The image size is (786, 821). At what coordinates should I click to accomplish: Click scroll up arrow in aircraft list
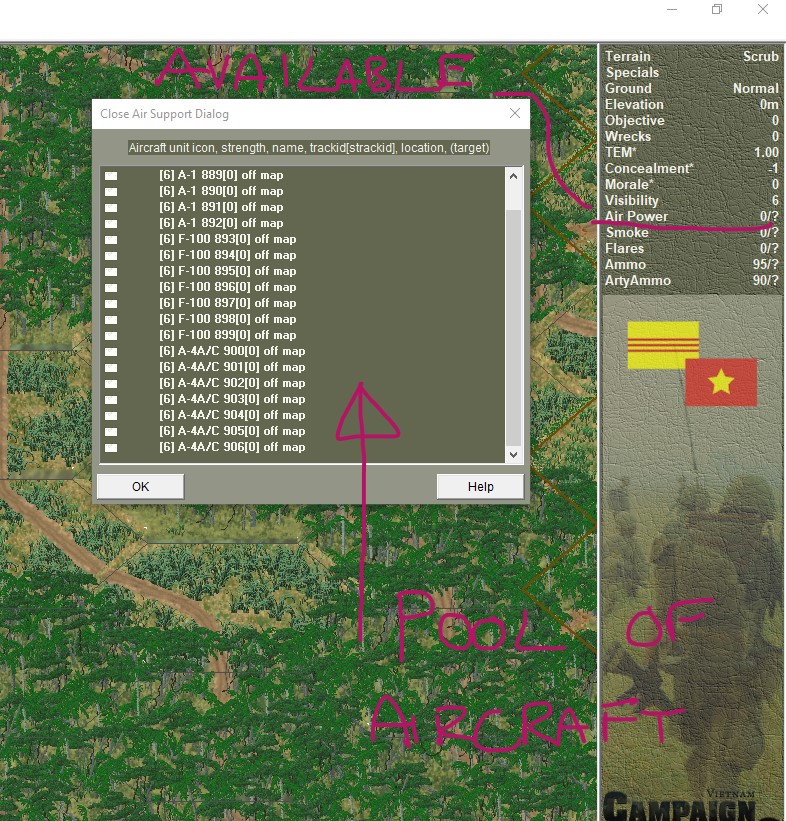tap(513, 176)
